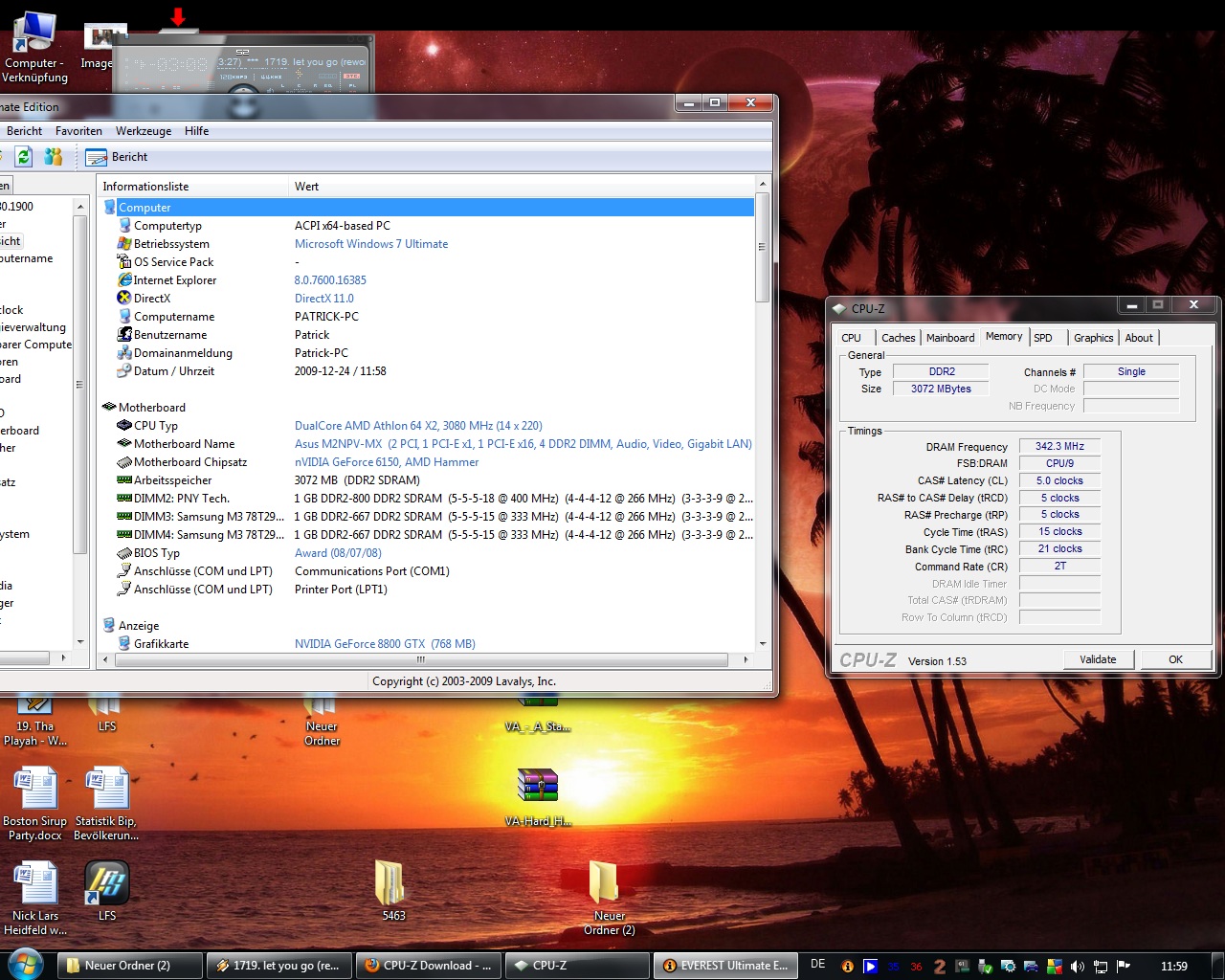1225x980 pixels.
Task: Select the Neuer Ordner (2) desktop folder
Action: [x=609, y=899]
